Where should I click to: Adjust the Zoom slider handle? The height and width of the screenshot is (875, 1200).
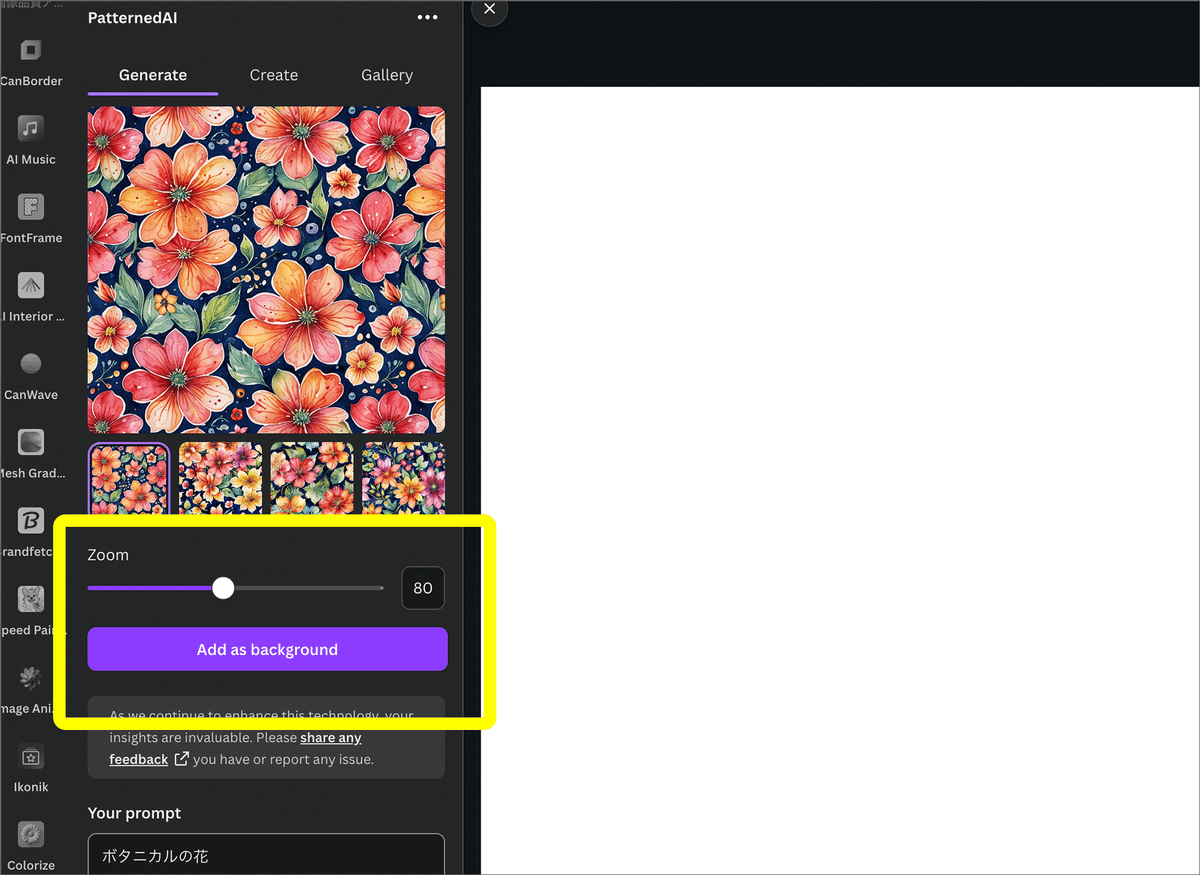tap(222, 588)
